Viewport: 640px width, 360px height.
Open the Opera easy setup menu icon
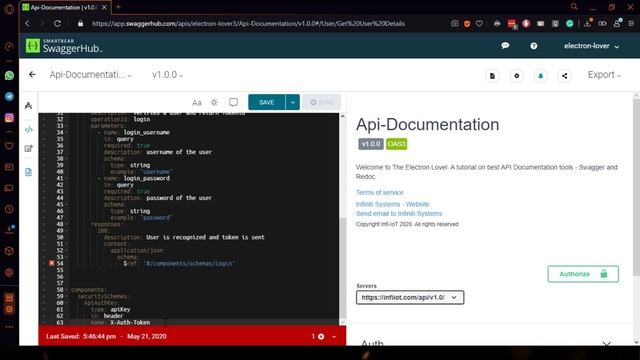tap(631, 24)
